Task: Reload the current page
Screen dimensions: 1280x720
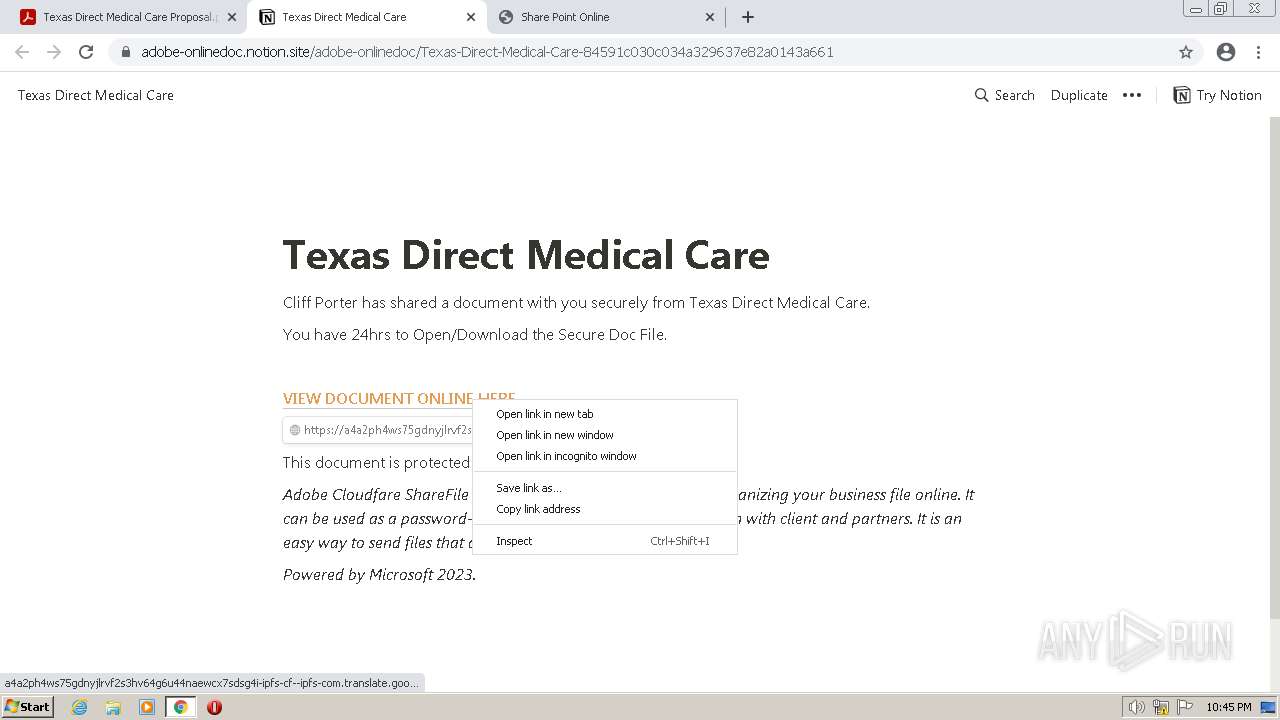Action: [86, 52]
